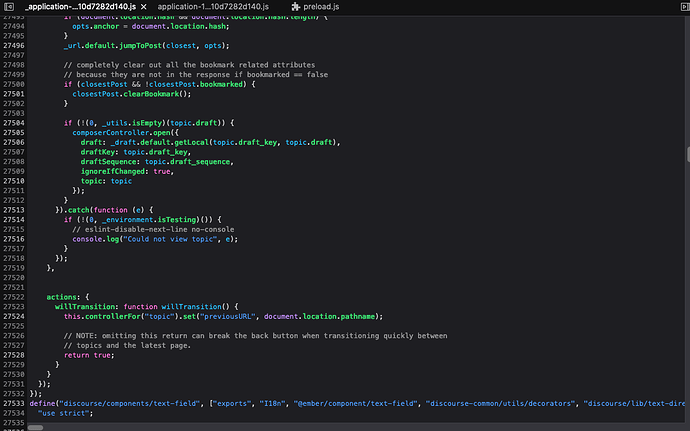
Task: Click the "discourse-common/utils/decorators" string
Action: [x=500, y=404]
